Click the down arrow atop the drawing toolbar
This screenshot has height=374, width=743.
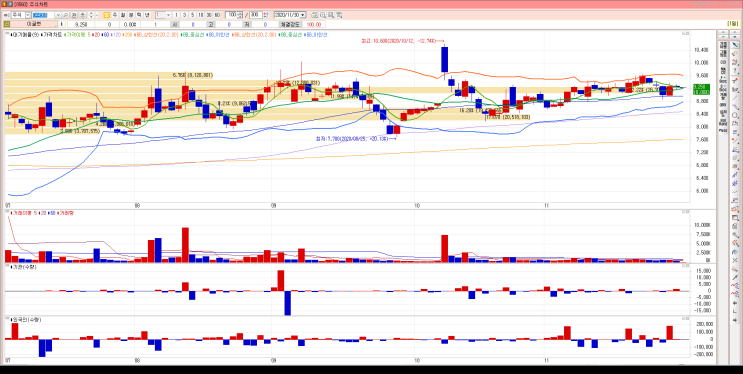tap(735, 36)
